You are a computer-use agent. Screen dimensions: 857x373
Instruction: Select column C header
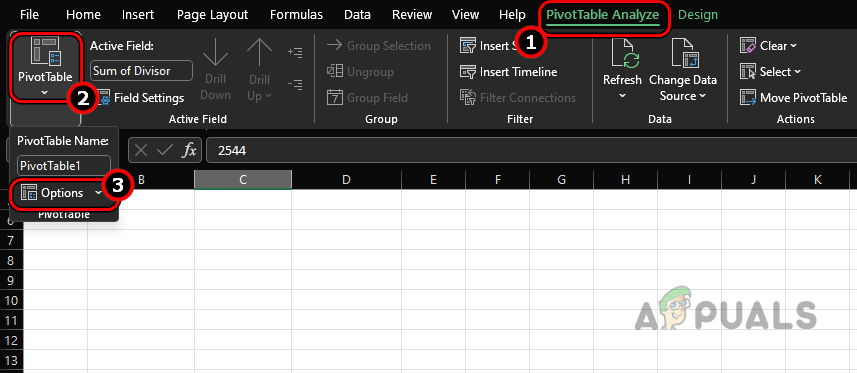[x=243, y=179]
